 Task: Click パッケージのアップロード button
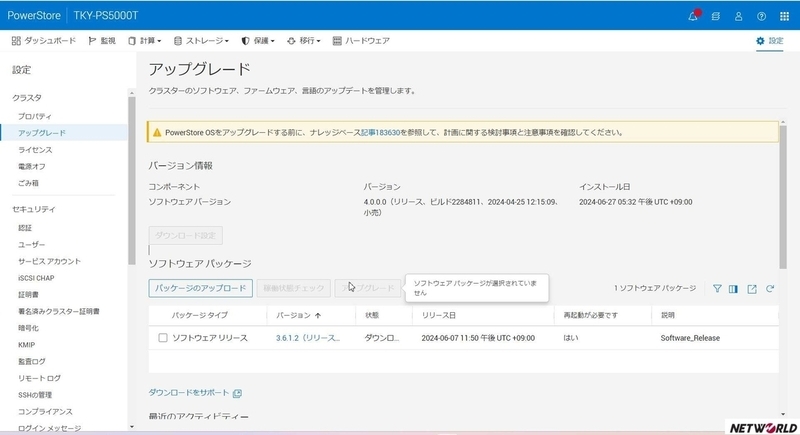tap(201, 288)
